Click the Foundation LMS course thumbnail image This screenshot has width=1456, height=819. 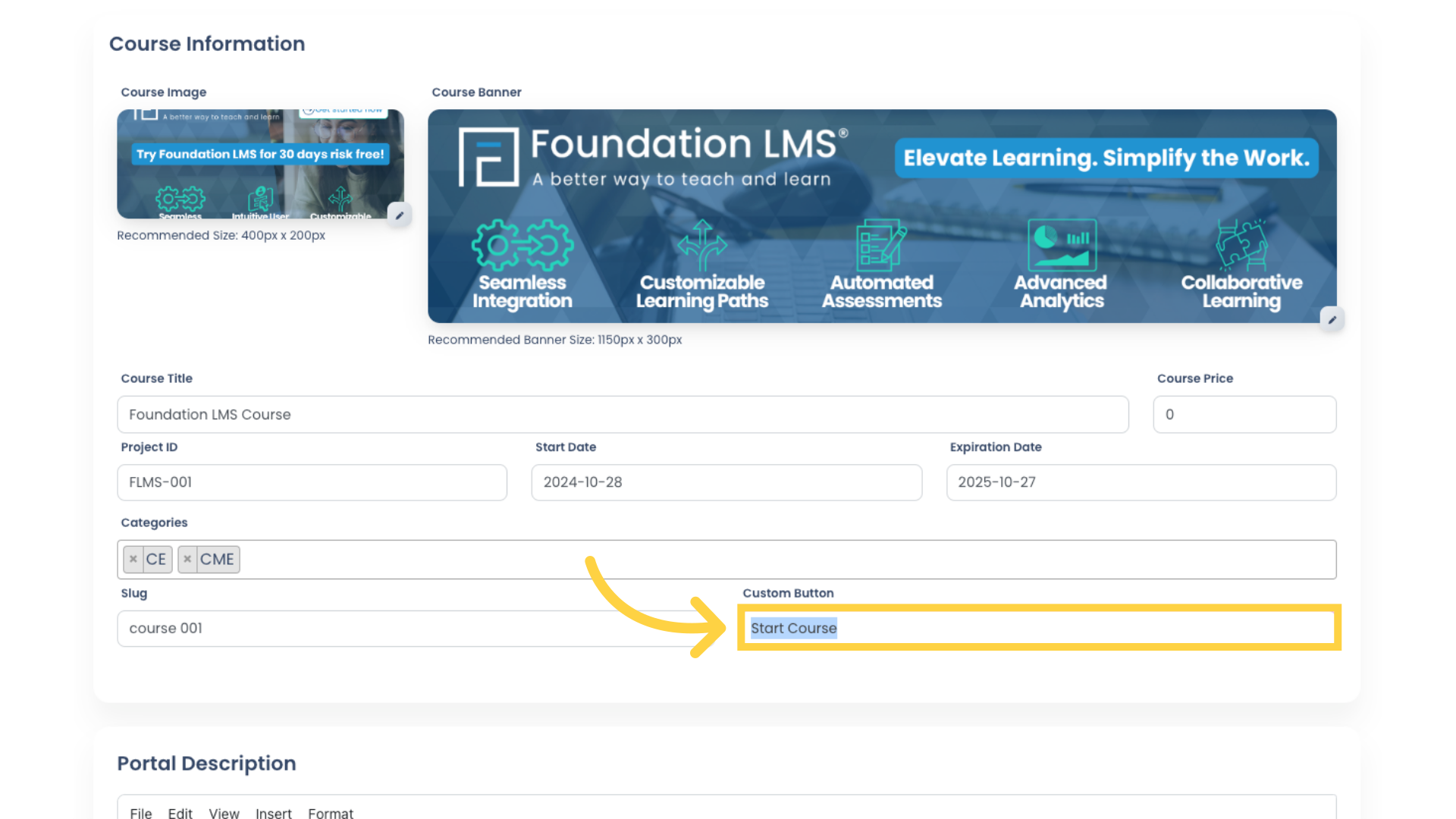pyautogui.click(x=261, y=163)
